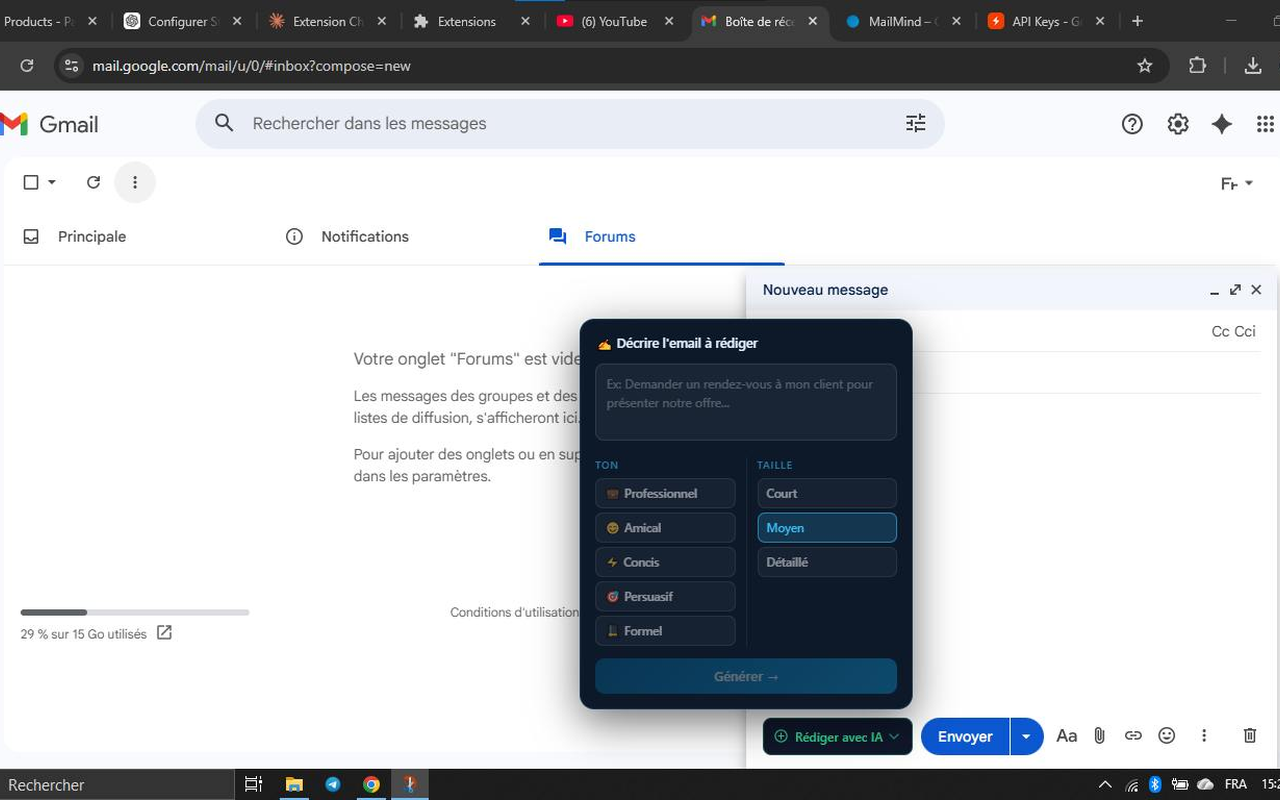
Task: Click the Générer button
Action: click(x=746, y=676)
